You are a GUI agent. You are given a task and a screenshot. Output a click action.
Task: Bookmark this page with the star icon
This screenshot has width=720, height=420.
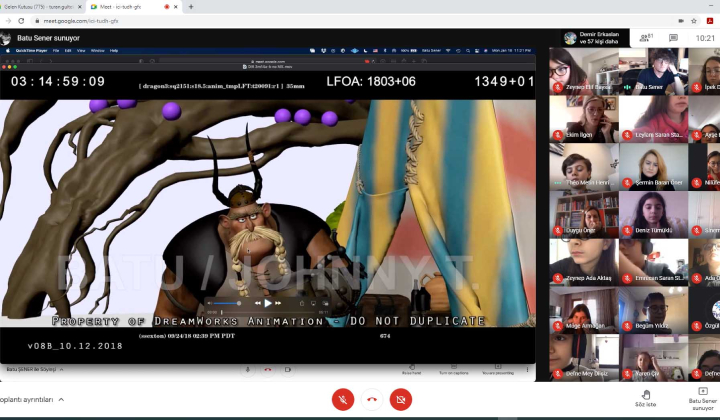tap(694, 21)
